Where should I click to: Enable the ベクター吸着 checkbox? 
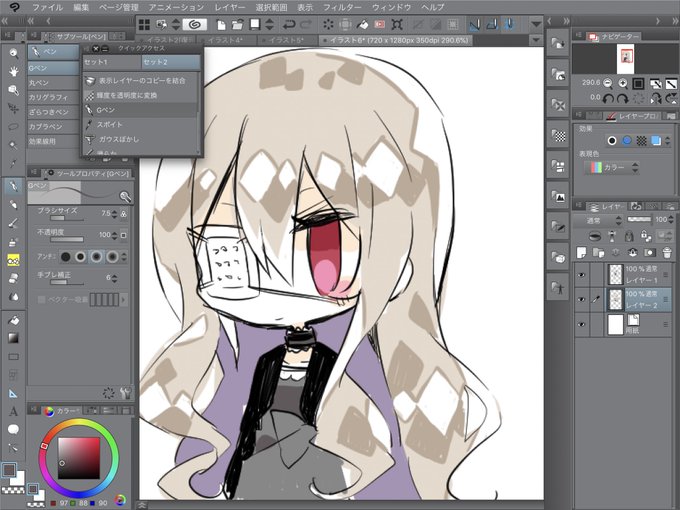42,299
